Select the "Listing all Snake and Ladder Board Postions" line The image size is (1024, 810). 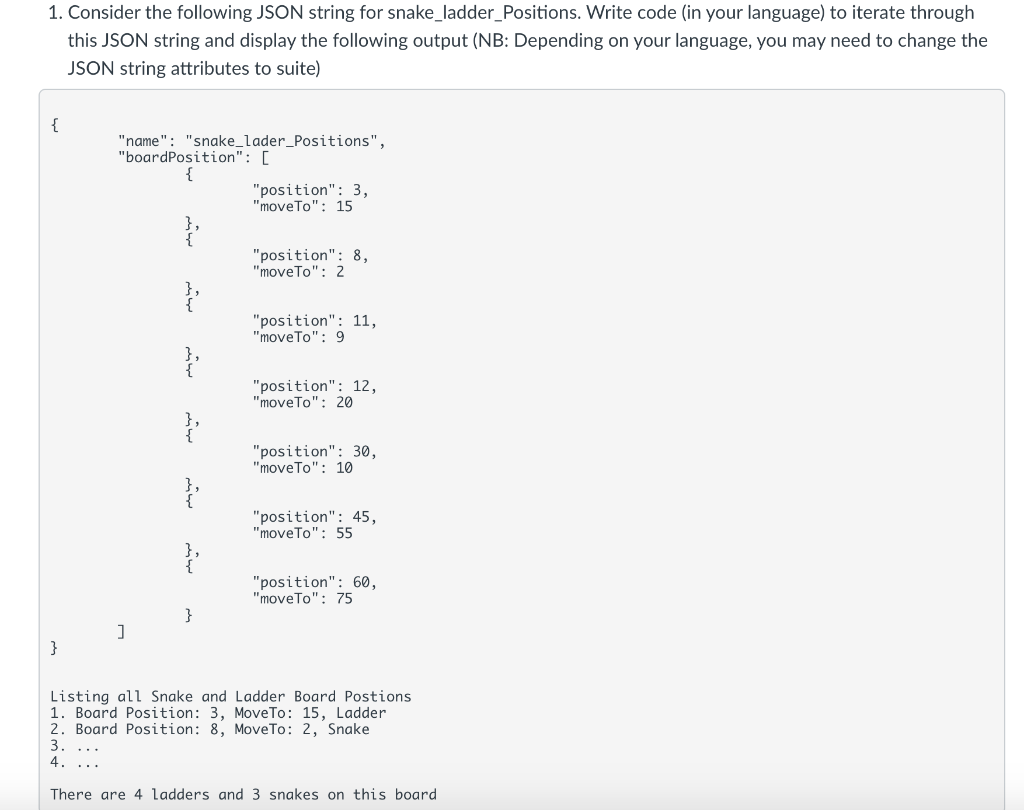(x=230, y=696)
